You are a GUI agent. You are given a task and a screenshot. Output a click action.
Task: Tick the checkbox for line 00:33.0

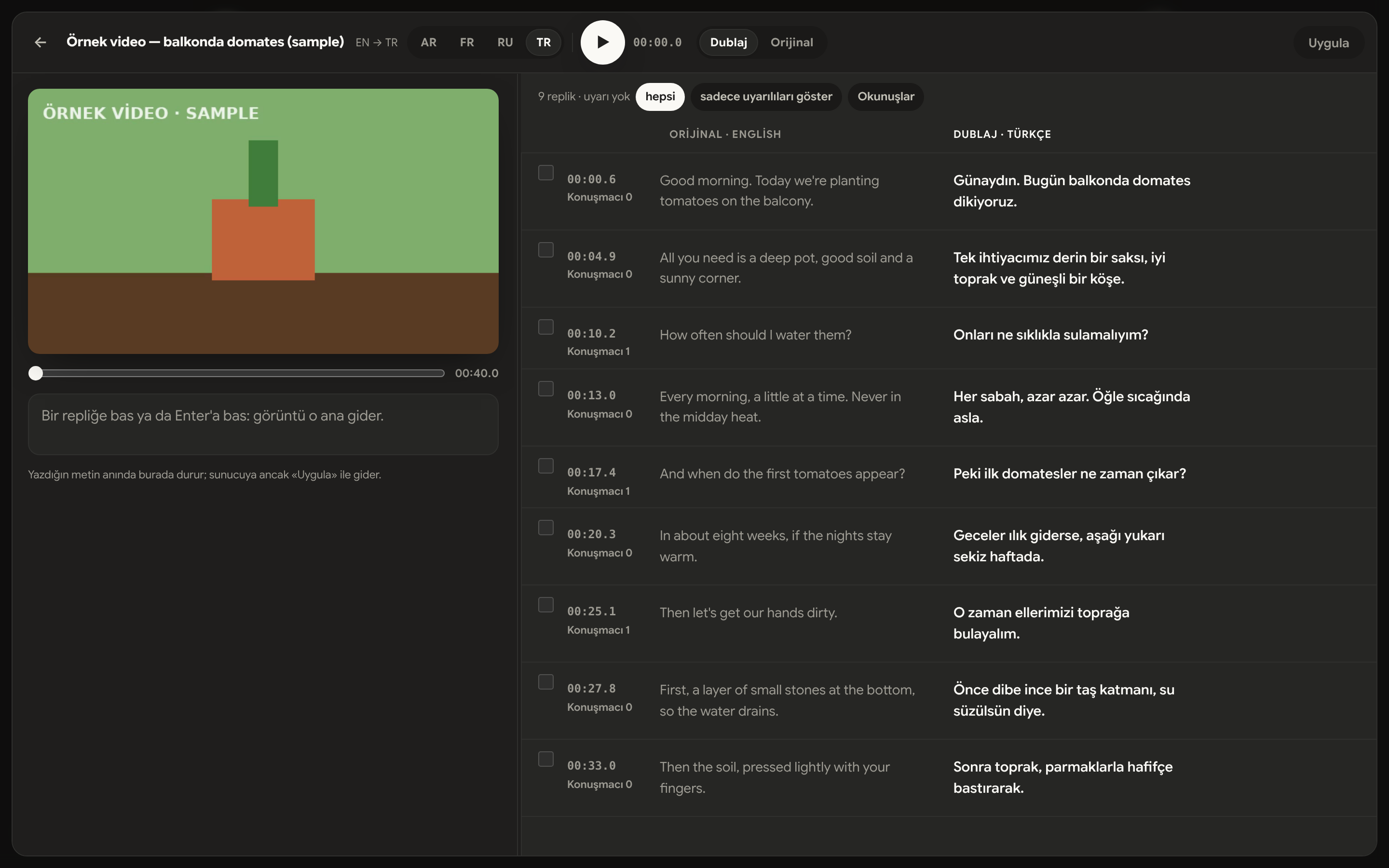[x=546, y=759]
